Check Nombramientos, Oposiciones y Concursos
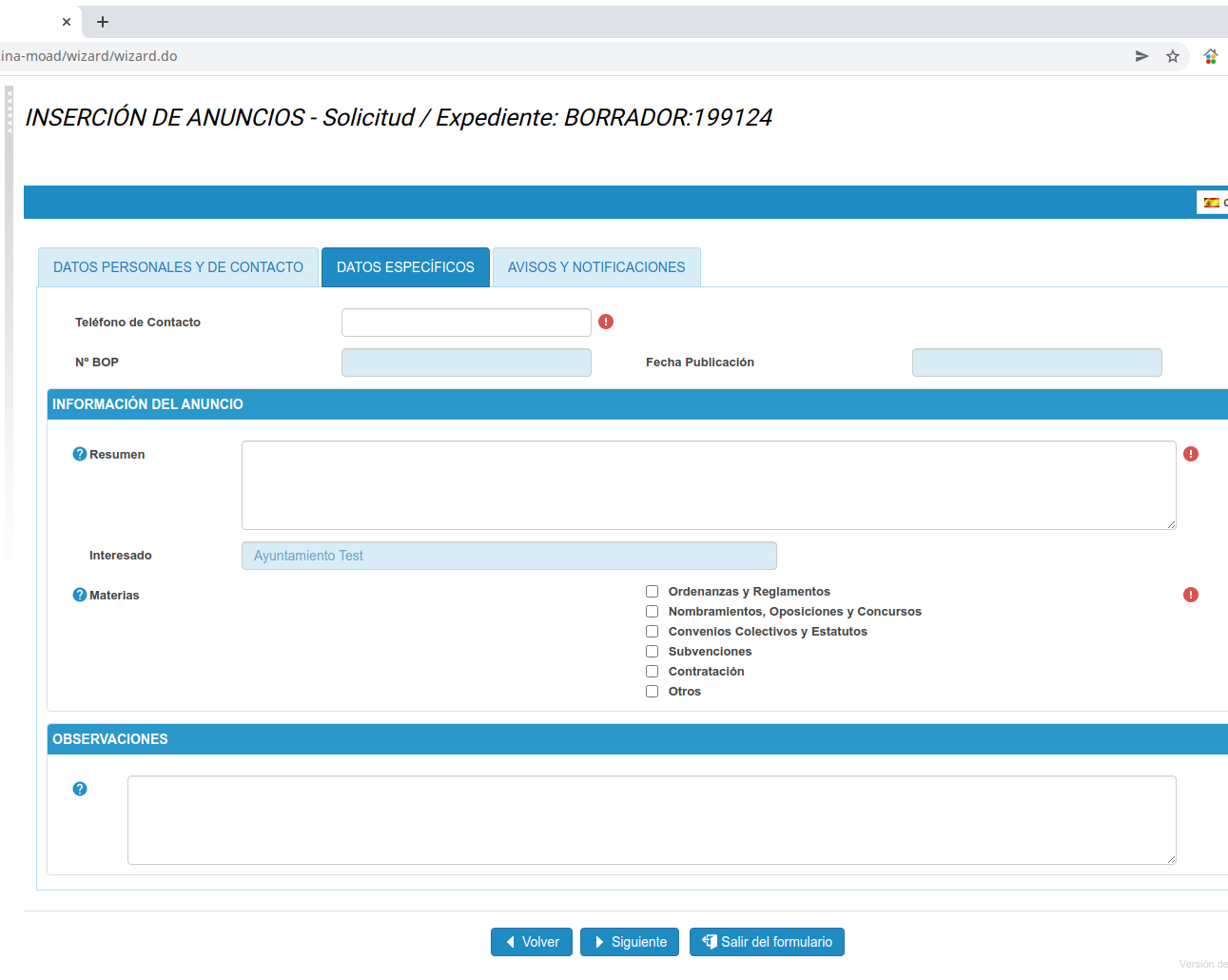Screen dimensions: 1228x980 point(653,612)
